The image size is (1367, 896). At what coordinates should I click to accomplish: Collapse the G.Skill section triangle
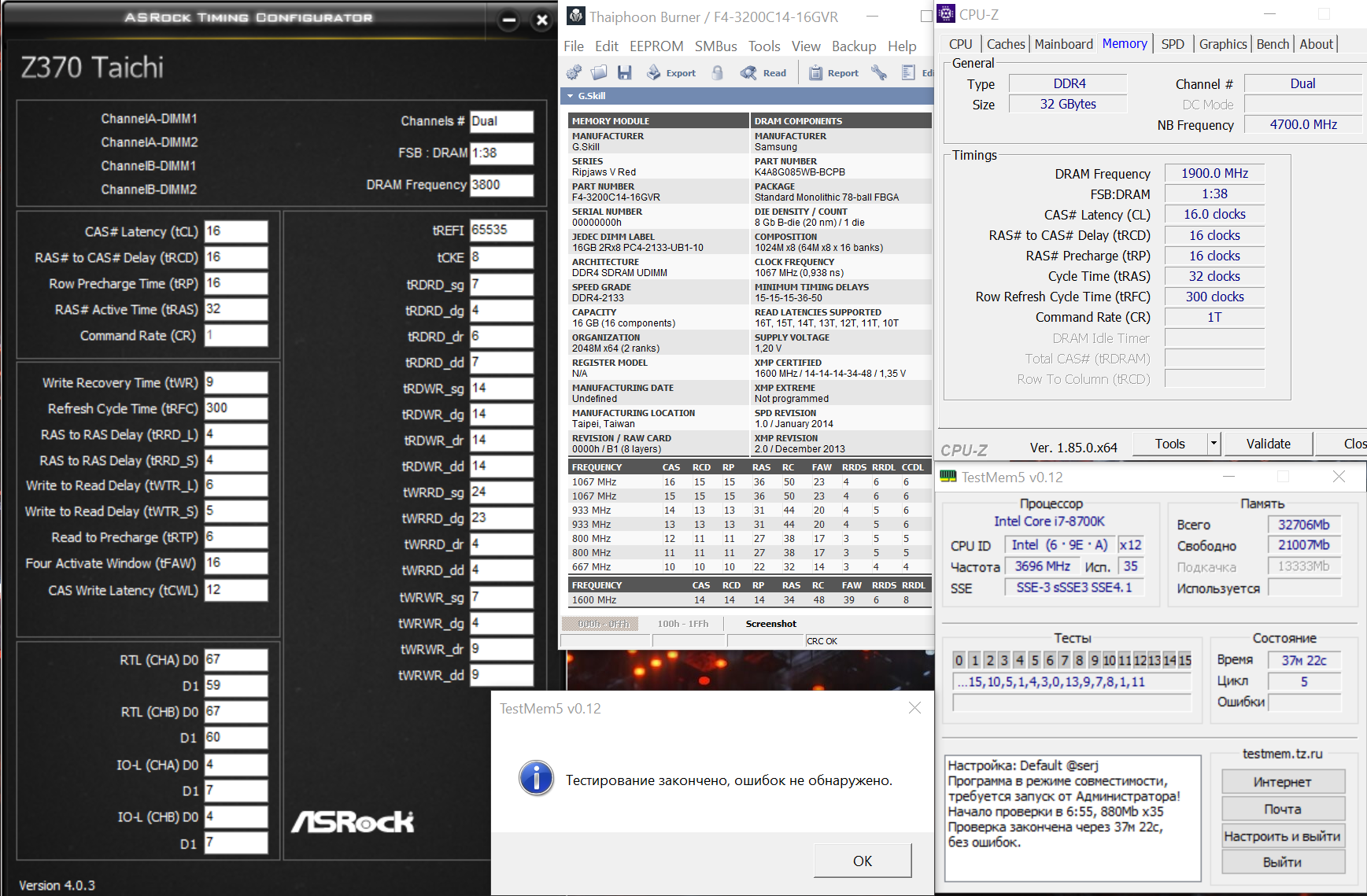(x=571, y=96)
